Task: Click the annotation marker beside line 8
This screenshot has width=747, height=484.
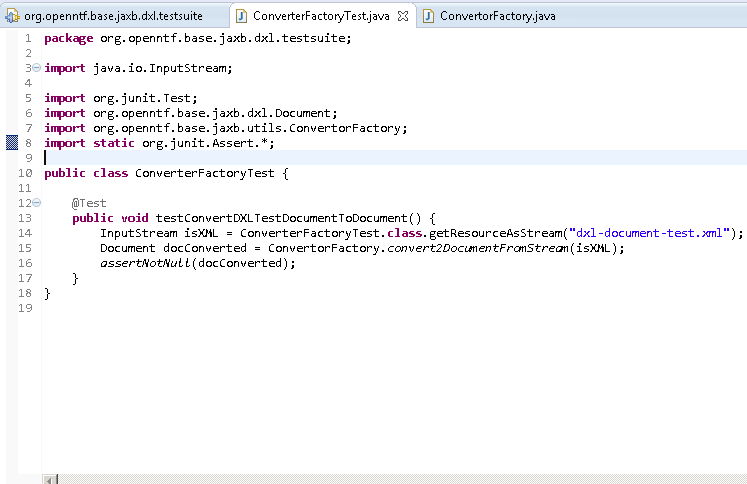Action: coord(12,143)
